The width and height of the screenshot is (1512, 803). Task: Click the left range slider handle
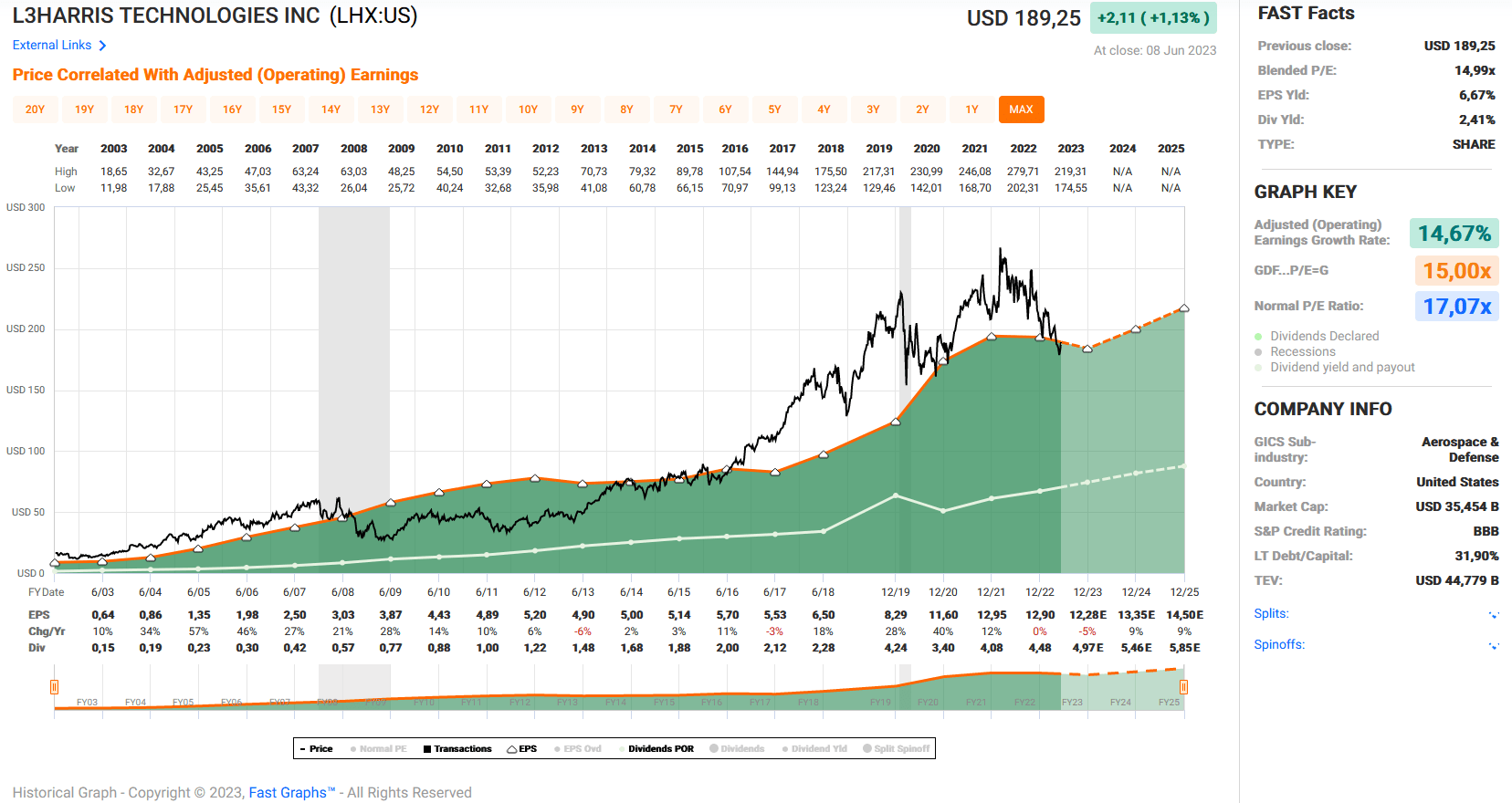point(55,687)
